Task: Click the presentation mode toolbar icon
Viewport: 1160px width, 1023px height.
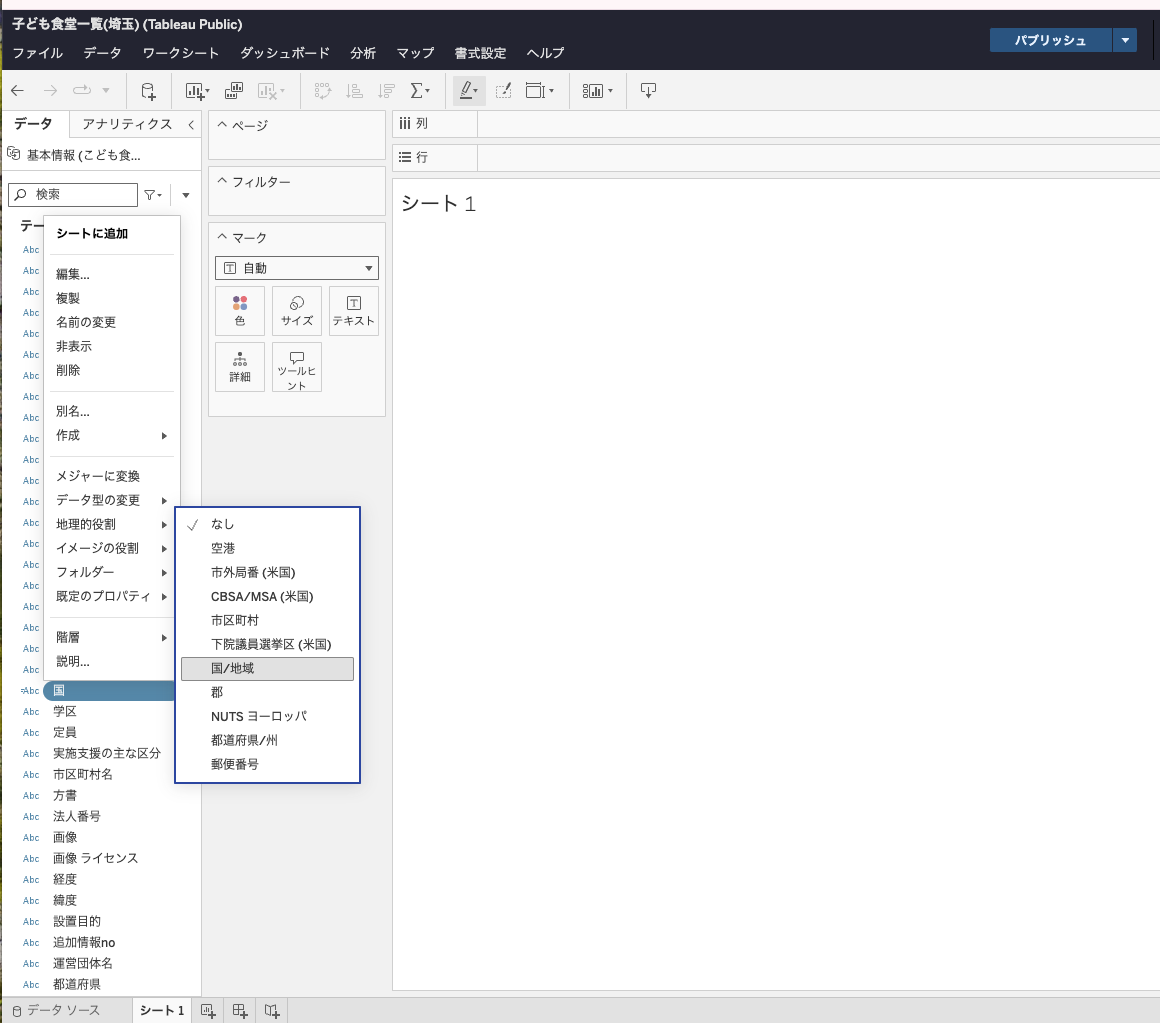Action: click(648, 91)
